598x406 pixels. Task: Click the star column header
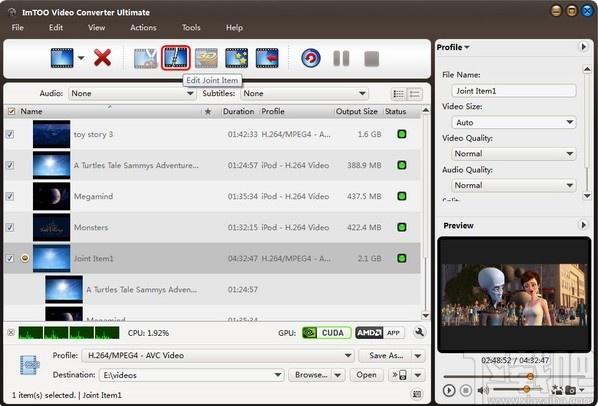click(208, 111)
